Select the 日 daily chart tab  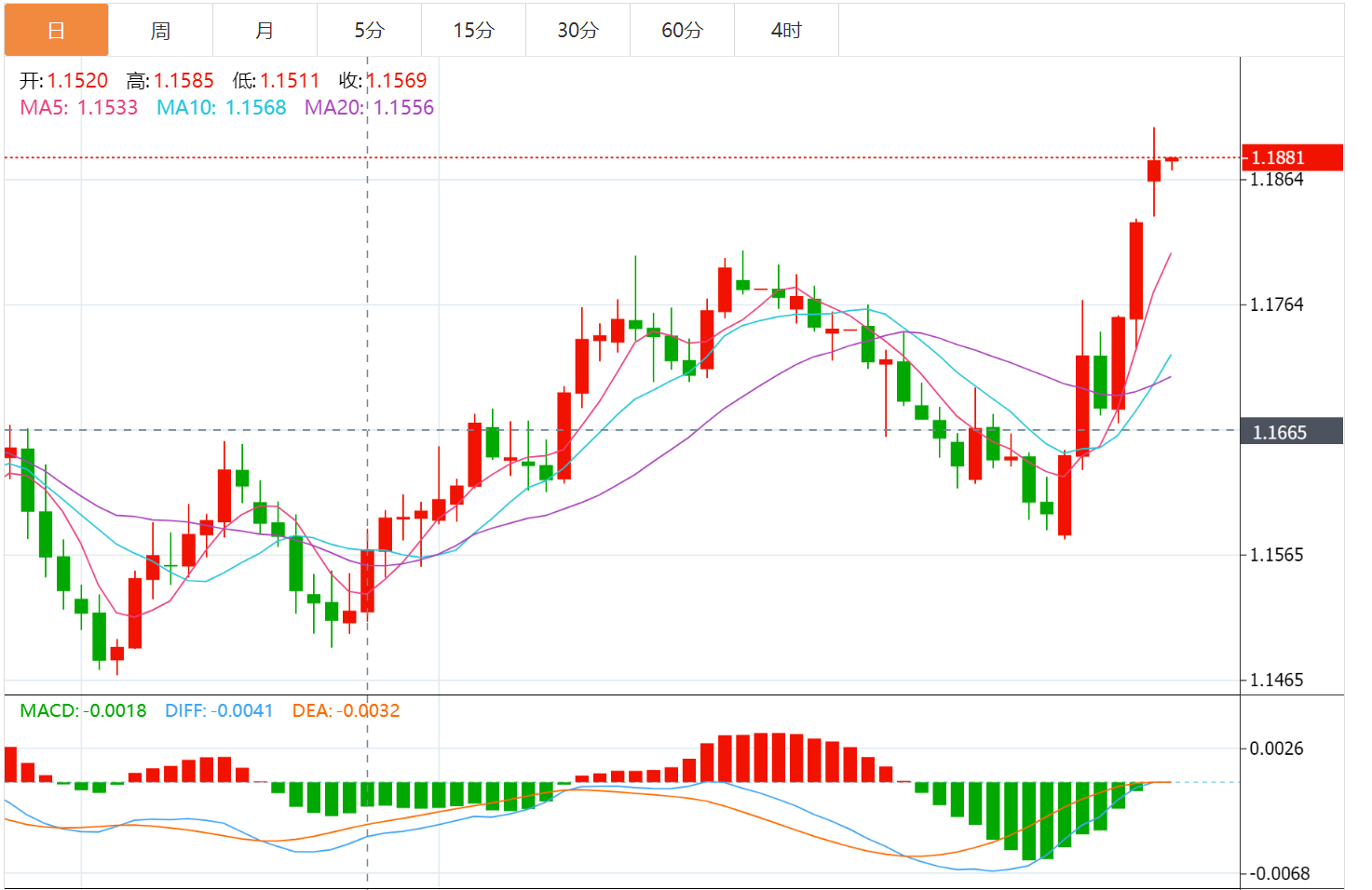(56, 31)
